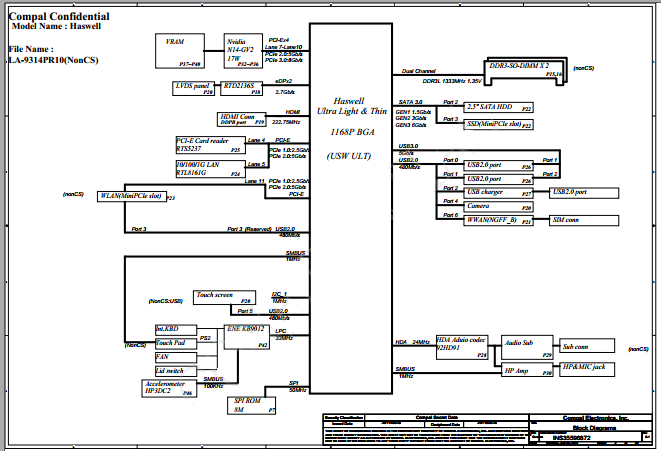Click the FAN block
661x451 pixels.
(x=176, y=357)
